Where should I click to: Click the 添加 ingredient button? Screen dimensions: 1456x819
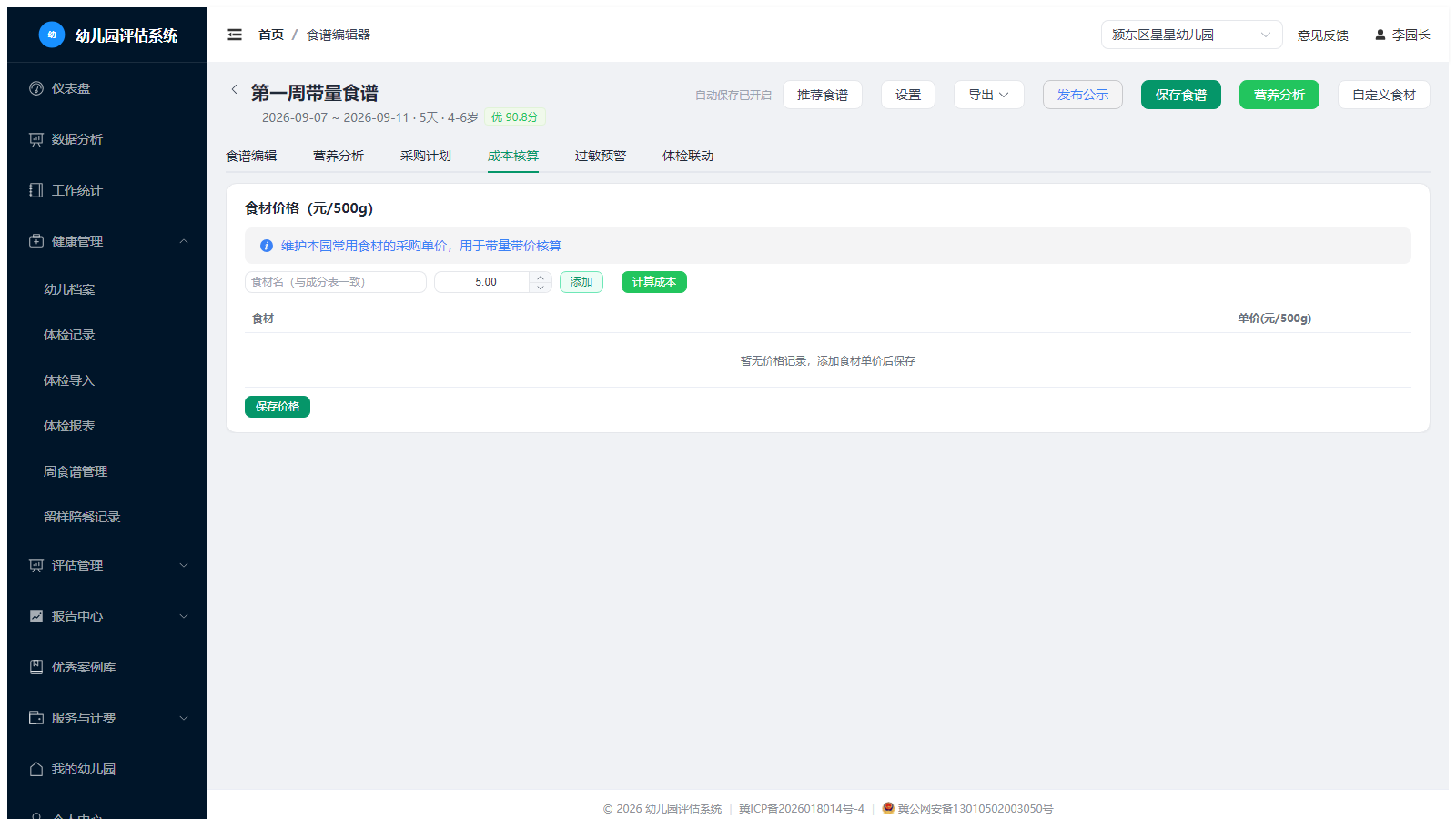[x=581, y=282]
